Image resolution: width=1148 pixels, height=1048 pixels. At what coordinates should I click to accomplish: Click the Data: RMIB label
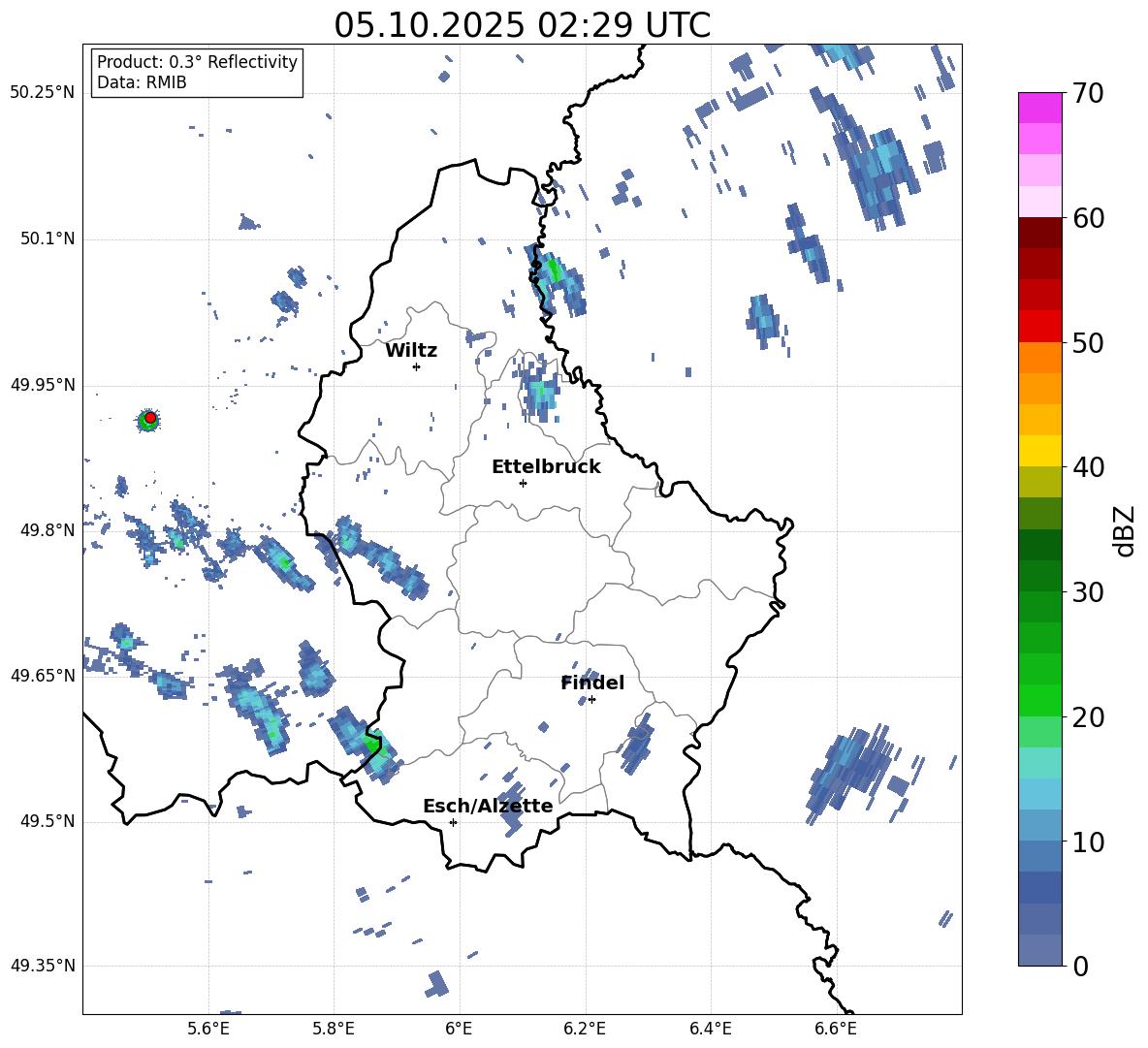pyautogui.click(x=142, y=82)
